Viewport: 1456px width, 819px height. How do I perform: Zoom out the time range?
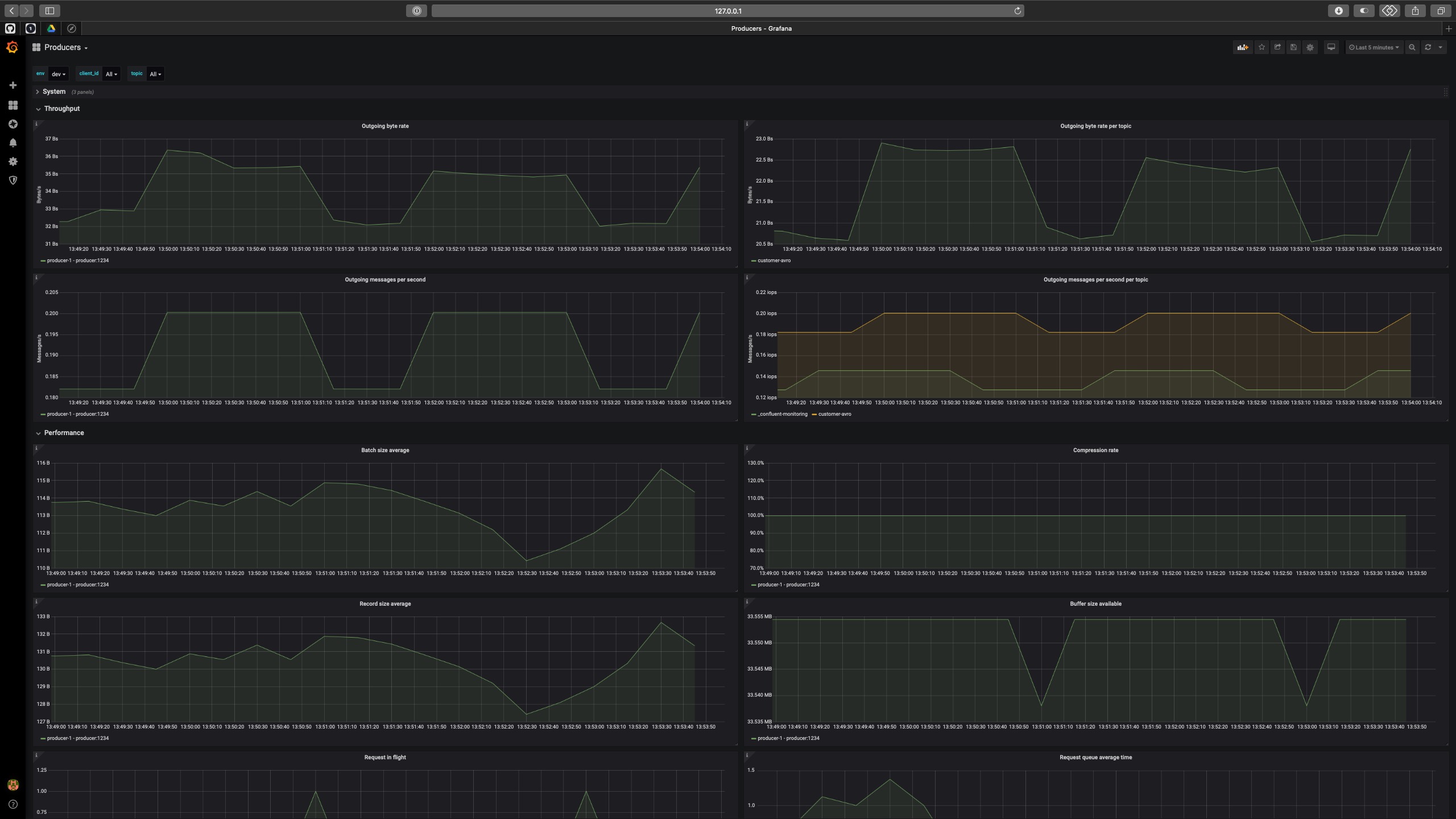coord(1412,47)
